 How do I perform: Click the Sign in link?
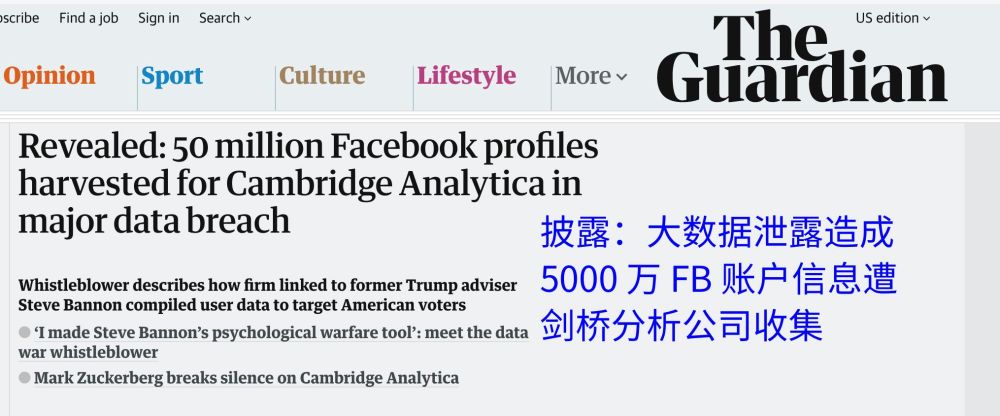coord(159,18)
